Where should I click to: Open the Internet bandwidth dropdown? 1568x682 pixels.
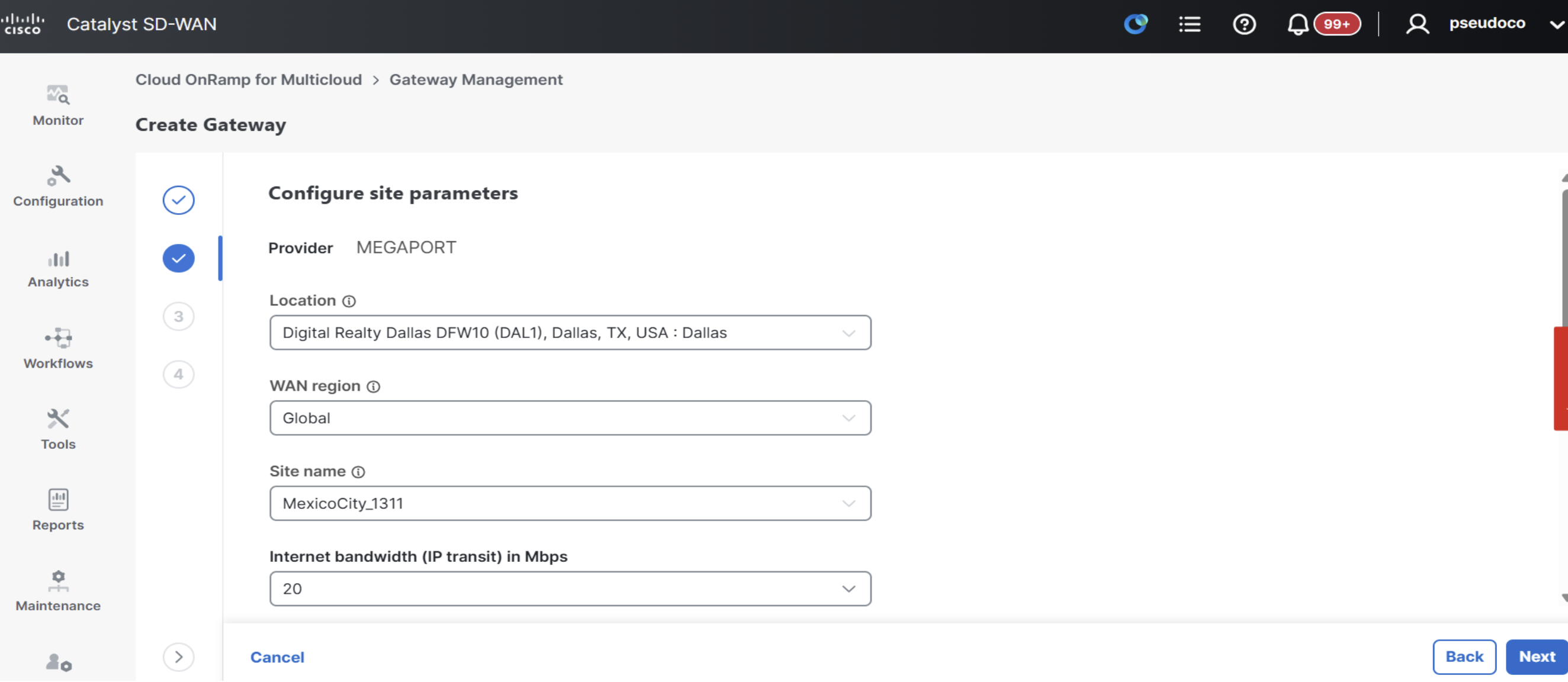tap(570, 589)
